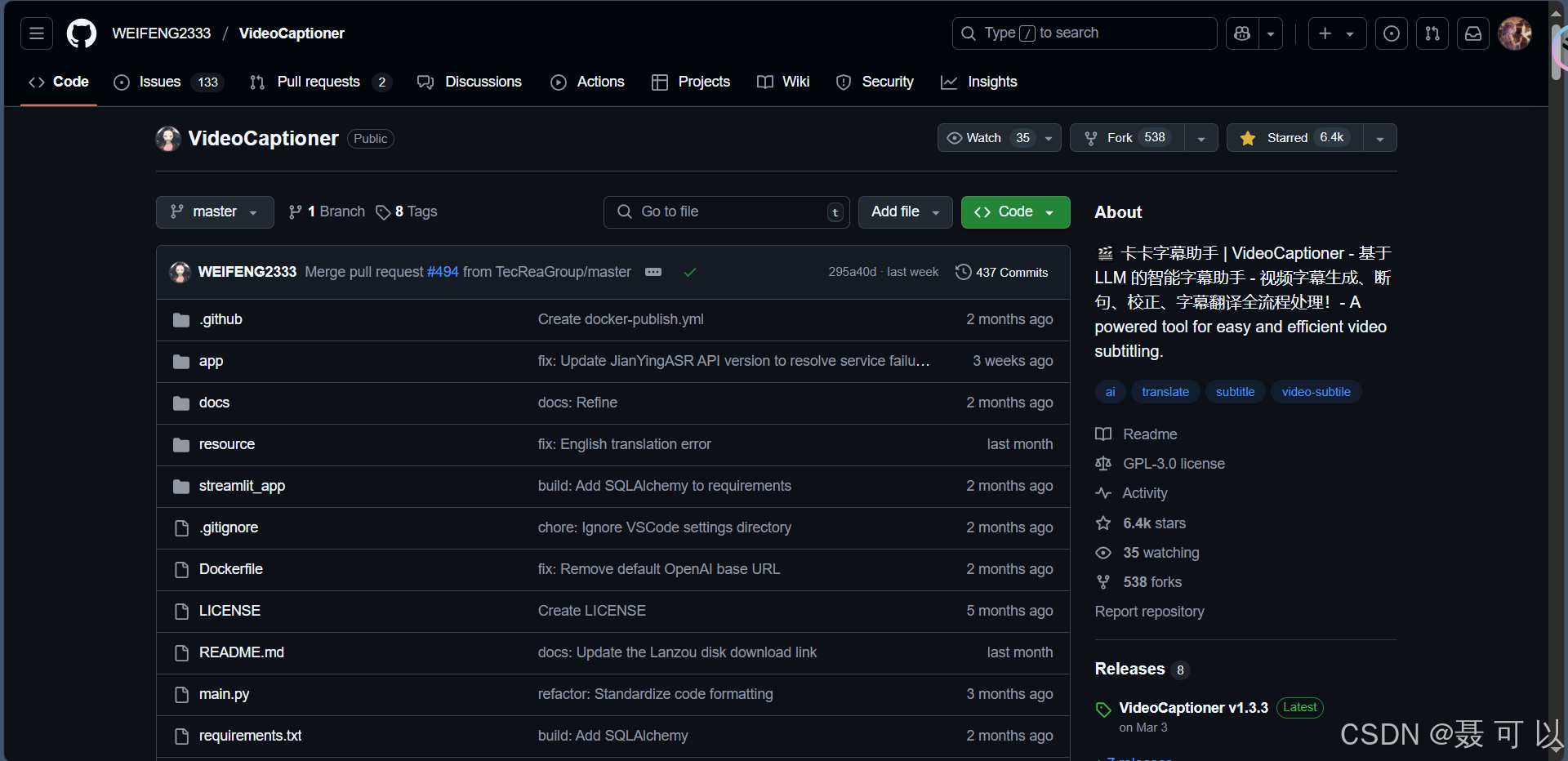Image resolution: width=1568 pixels, height=761 pixels.
Task: Open the Add file dropdown
Action: coord(906,212)
